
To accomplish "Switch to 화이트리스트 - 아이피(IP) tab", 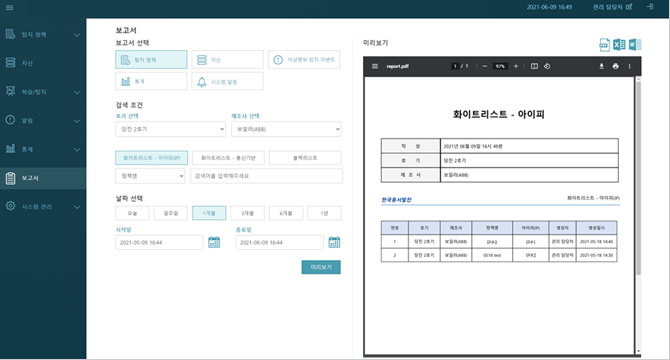I will click(x=151, y=158).
